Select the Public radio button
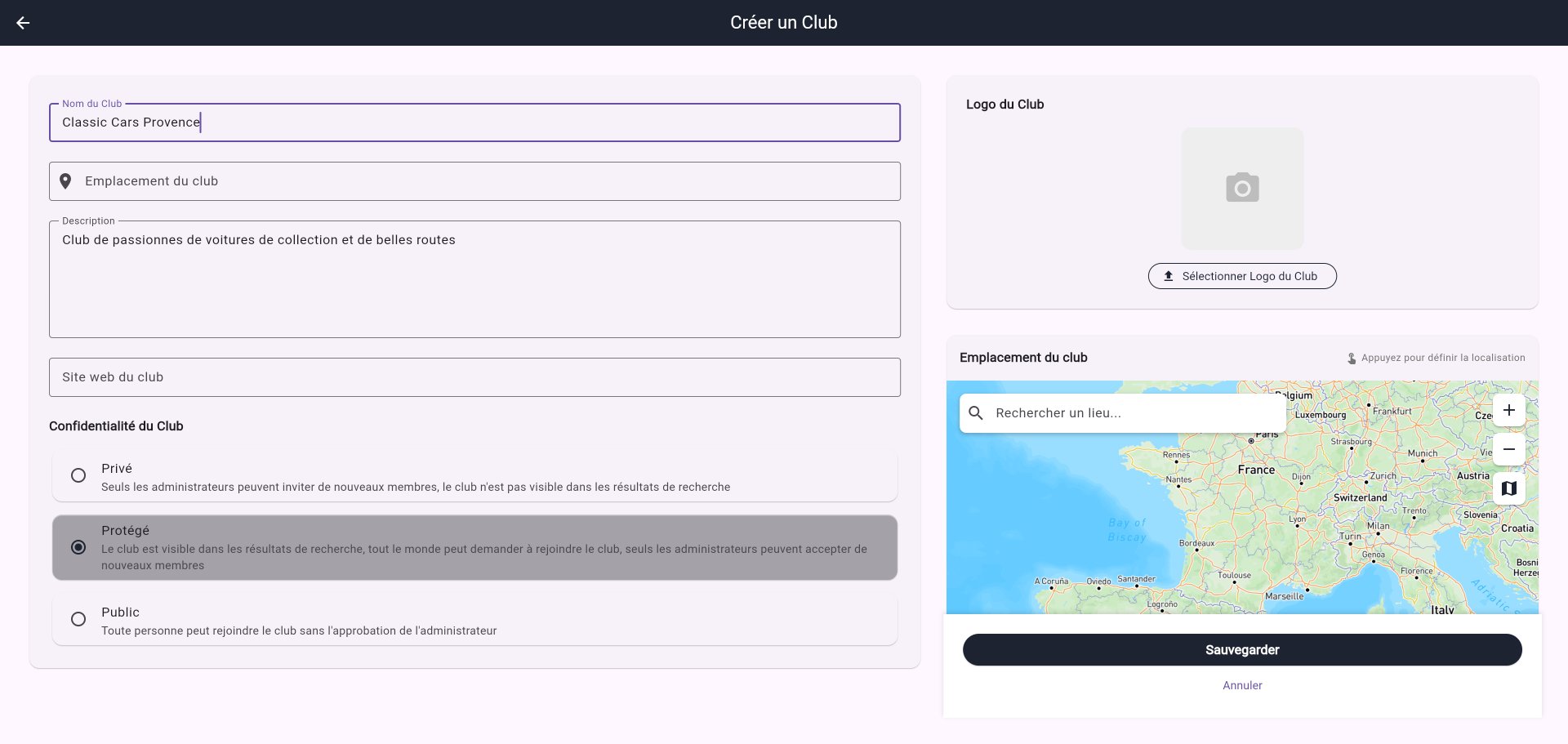This screenshot has width=1568, height=744. [x=78, y=619]
